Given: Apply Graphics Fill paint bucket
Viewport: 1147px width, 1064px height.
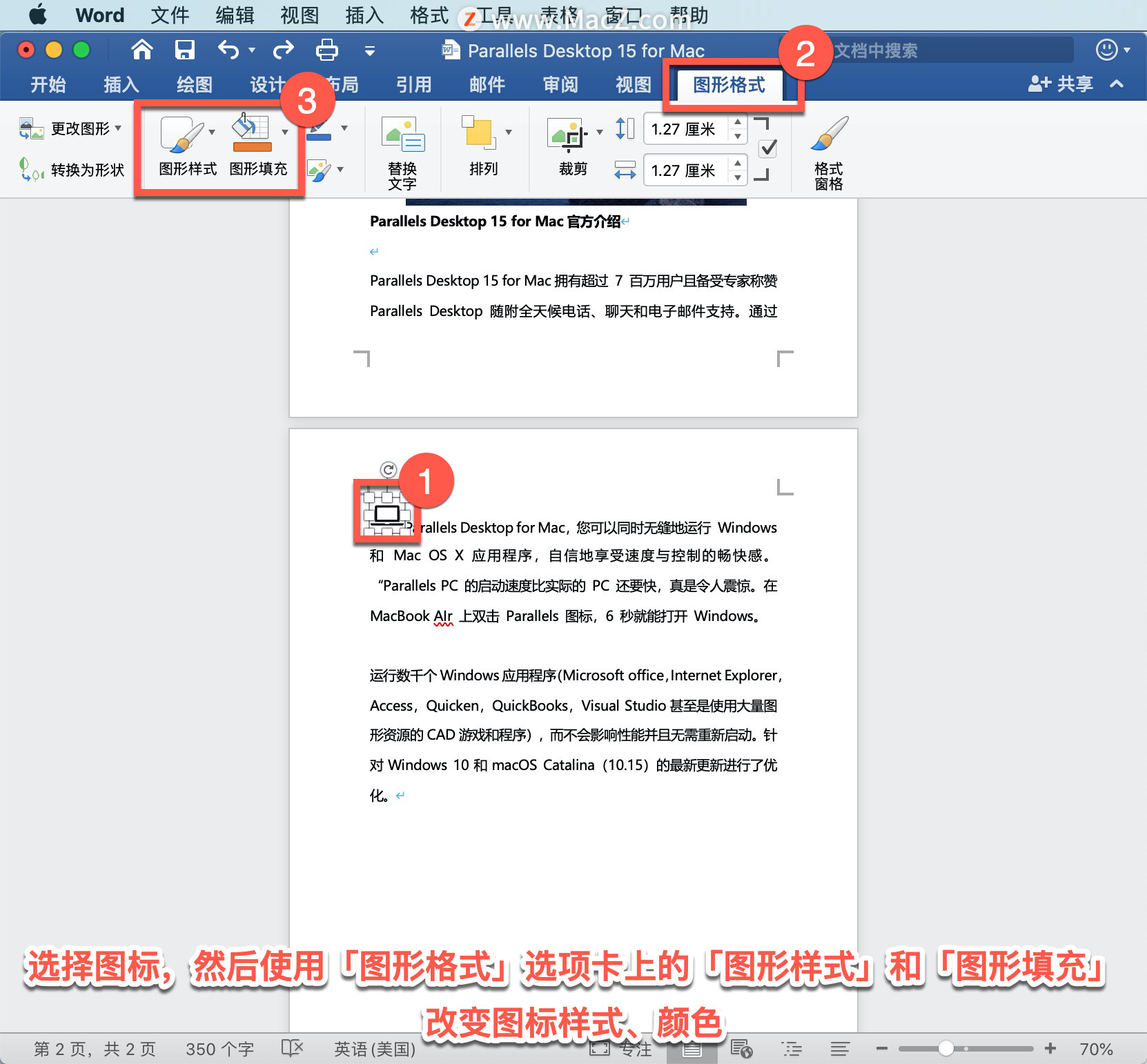Looking at the screenshot, I should 252,132.
